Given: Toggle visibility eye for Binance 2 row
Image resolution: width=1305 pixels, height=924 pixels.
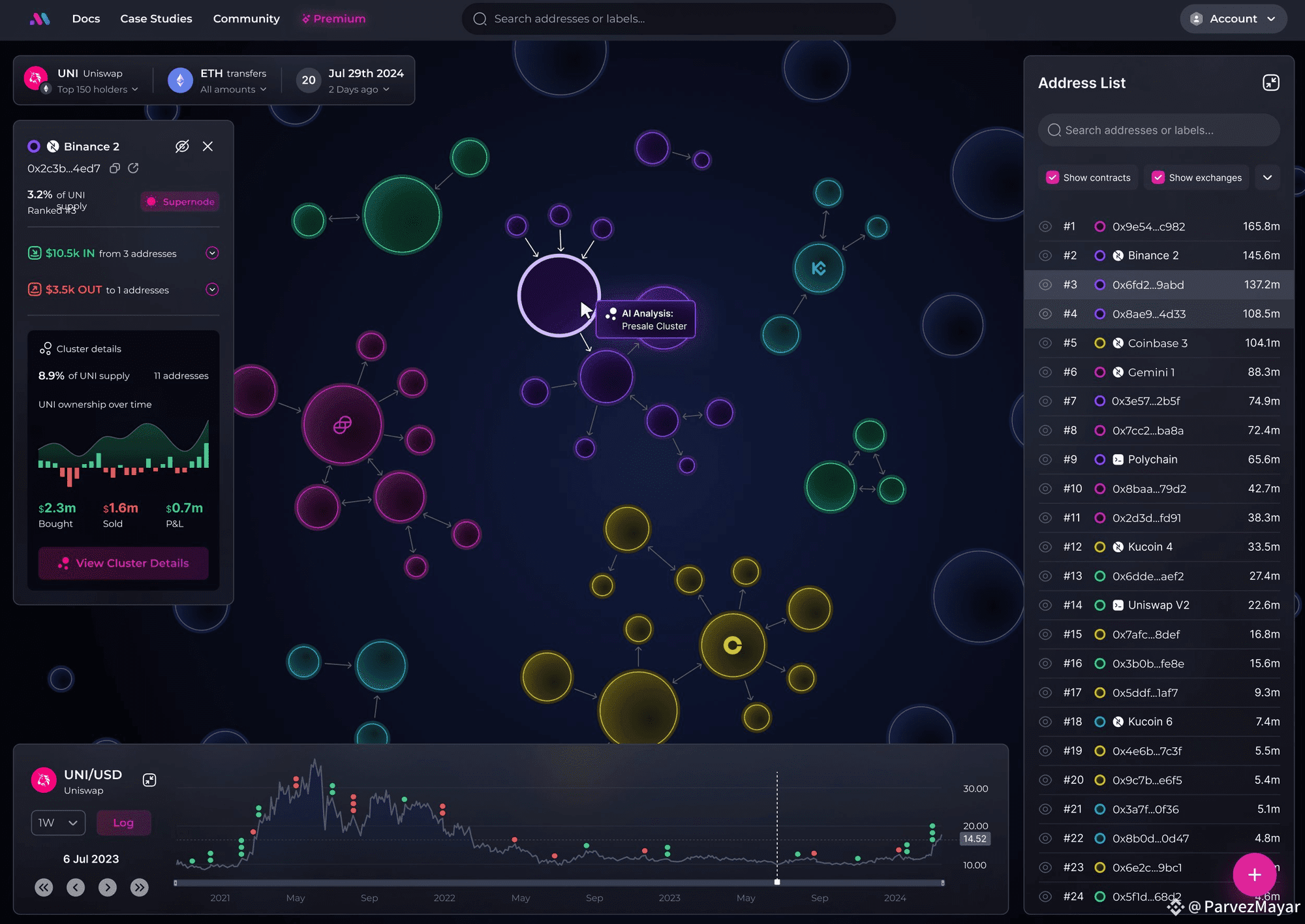Looking at the screenshot, I should click(1045, 256).
